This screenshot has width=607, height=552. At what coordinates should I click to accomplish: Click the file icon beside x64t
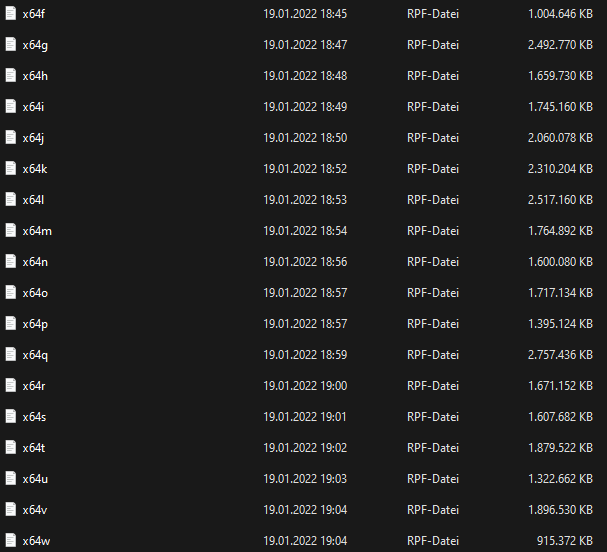click(x=11, y=448)
